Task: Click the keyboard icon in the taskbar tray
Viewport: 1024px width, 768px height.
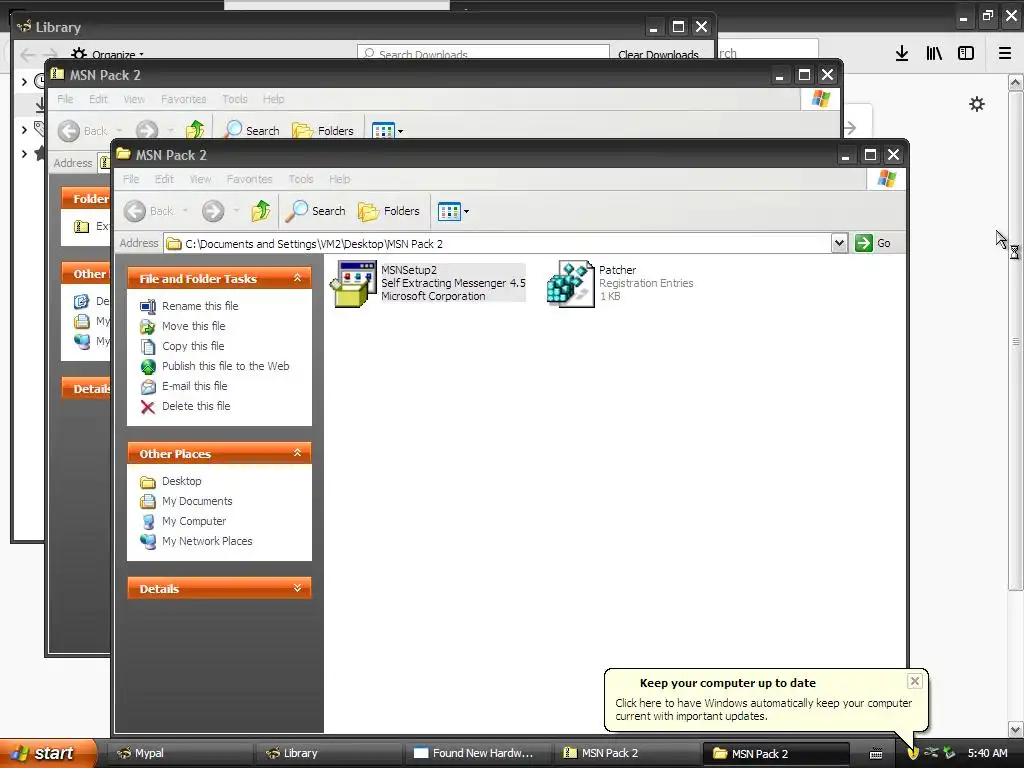Action: 876,754
